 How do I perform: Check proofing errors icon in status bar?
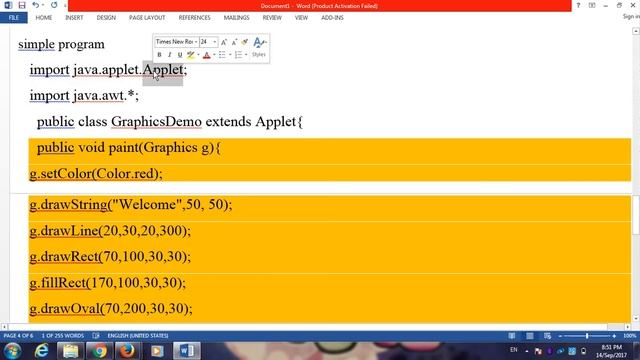coord(96,336)
